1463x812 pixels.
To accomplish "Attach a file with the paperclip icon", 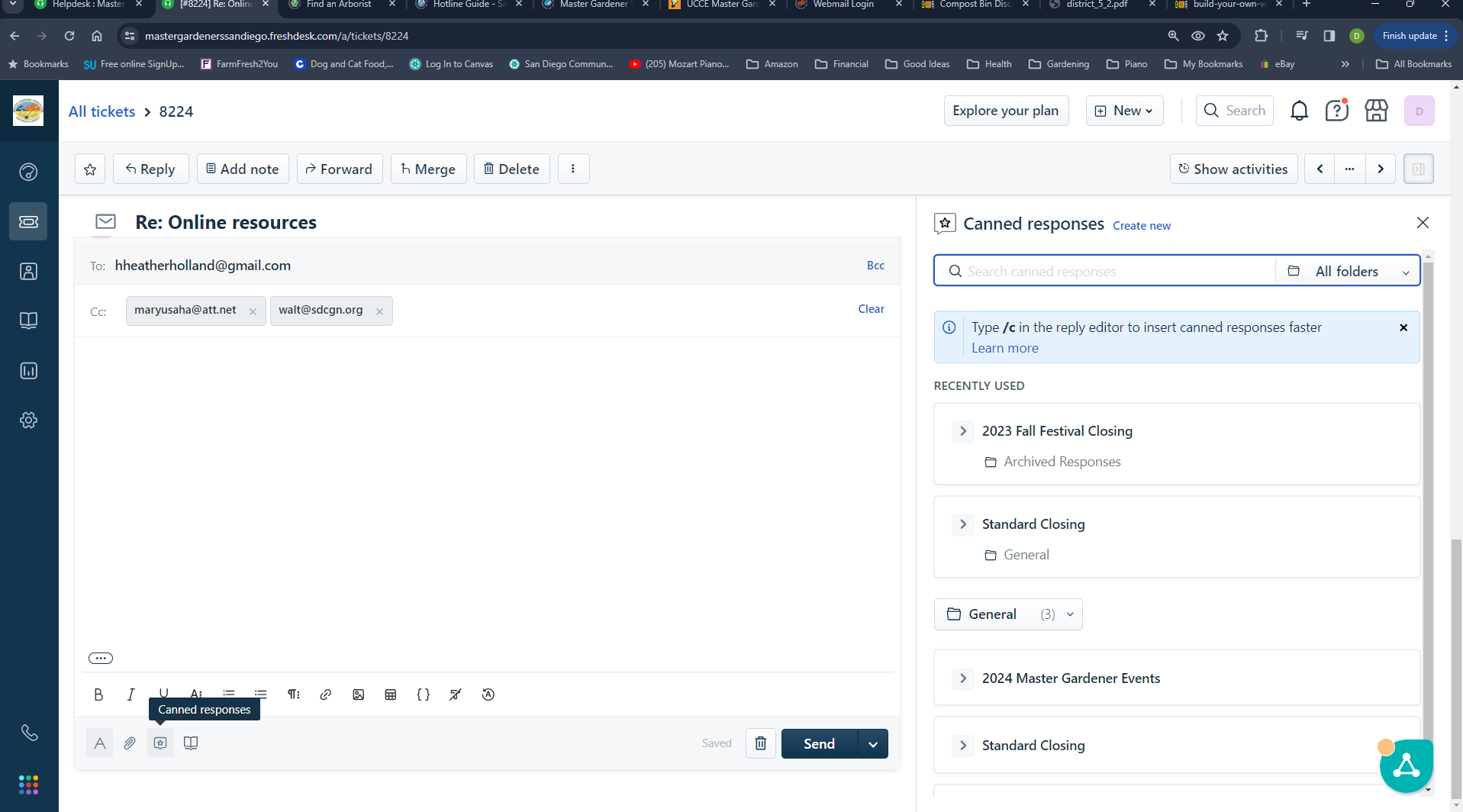I will [130, 743].
